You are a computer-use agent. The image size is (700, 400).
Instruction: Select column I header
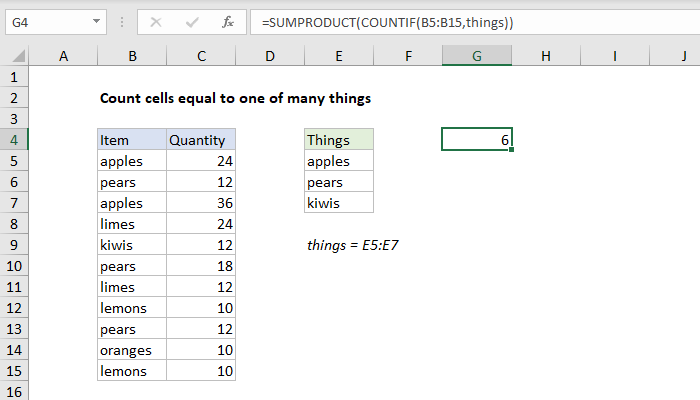(615, 56)
